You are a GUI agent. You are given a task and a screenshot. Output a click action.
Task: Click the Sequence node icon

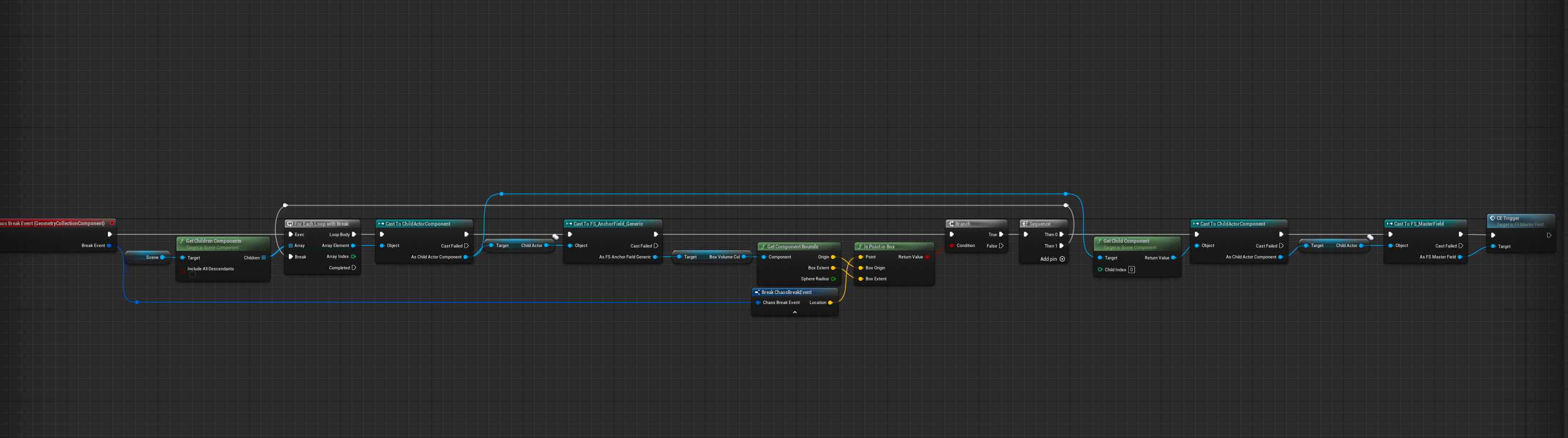click(1024, 224)
